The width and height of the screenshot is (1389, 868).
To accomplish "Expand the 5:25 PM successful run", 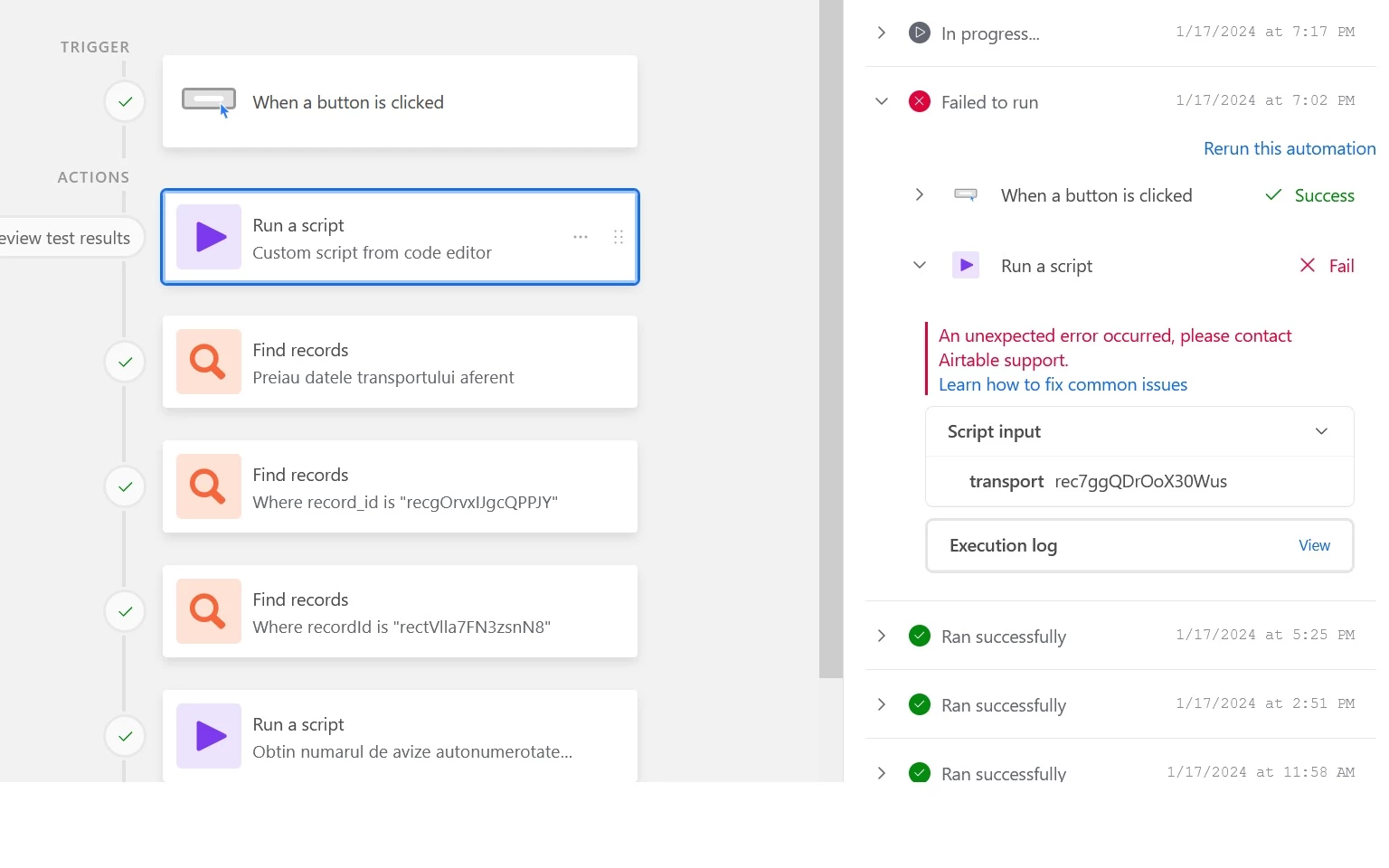I will [882, 636].
